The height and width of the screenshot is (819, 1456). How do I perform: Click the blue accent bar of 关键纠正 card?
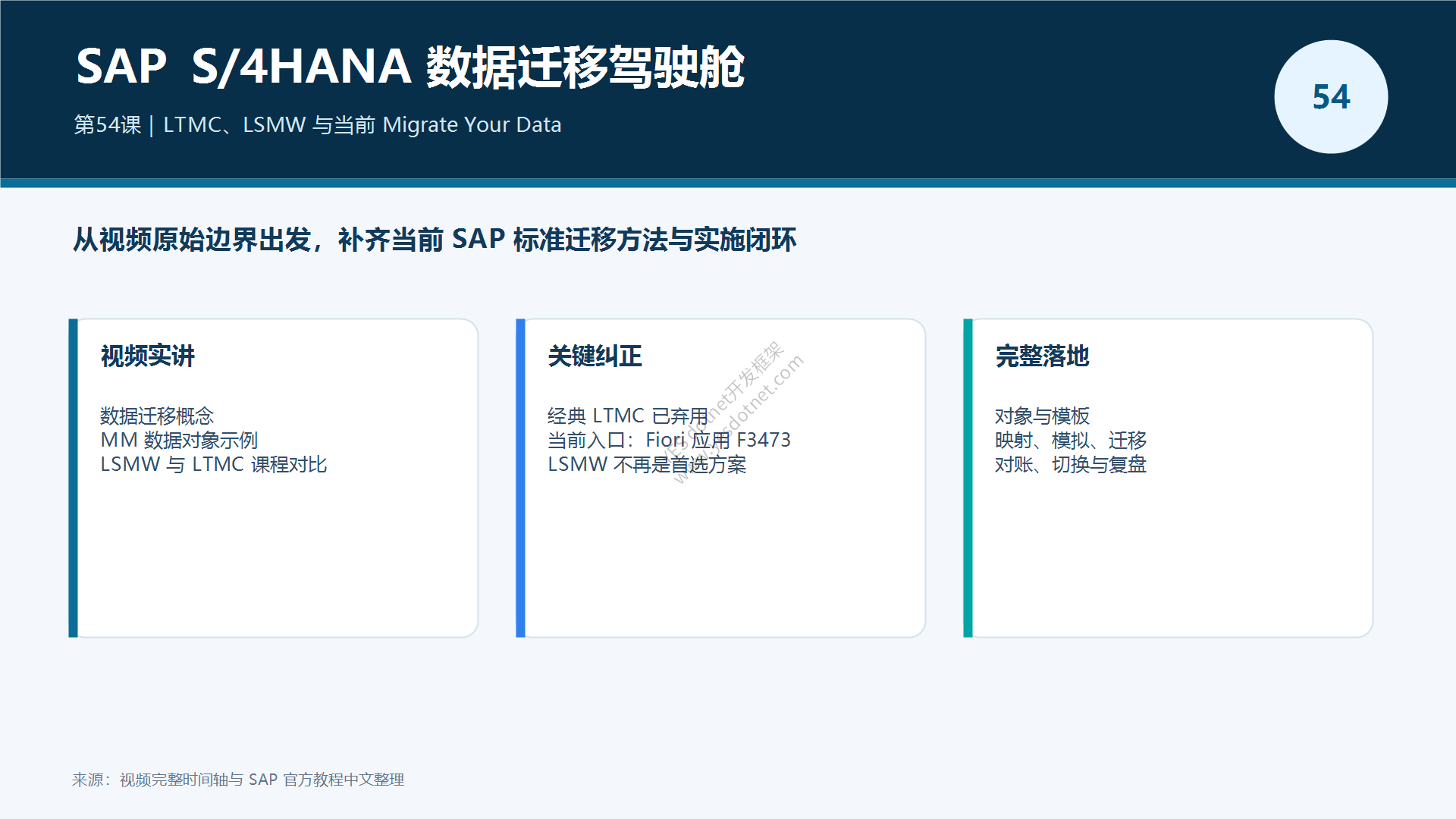click(x=520, y=478)
